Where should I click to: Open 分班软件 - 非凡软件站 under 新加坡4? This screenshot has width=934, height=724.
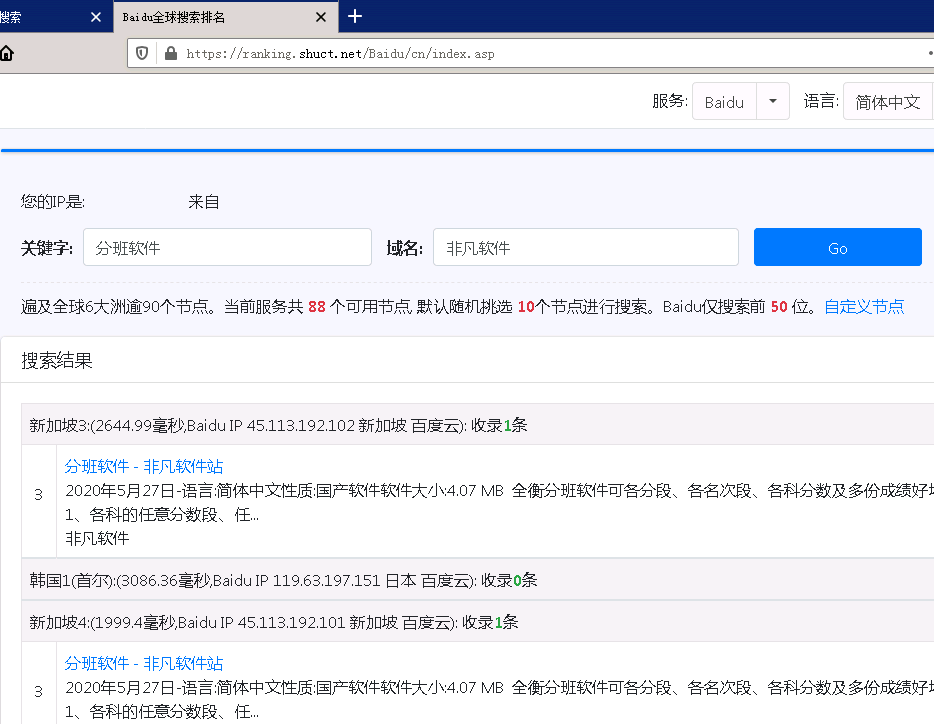coord(144,663)
